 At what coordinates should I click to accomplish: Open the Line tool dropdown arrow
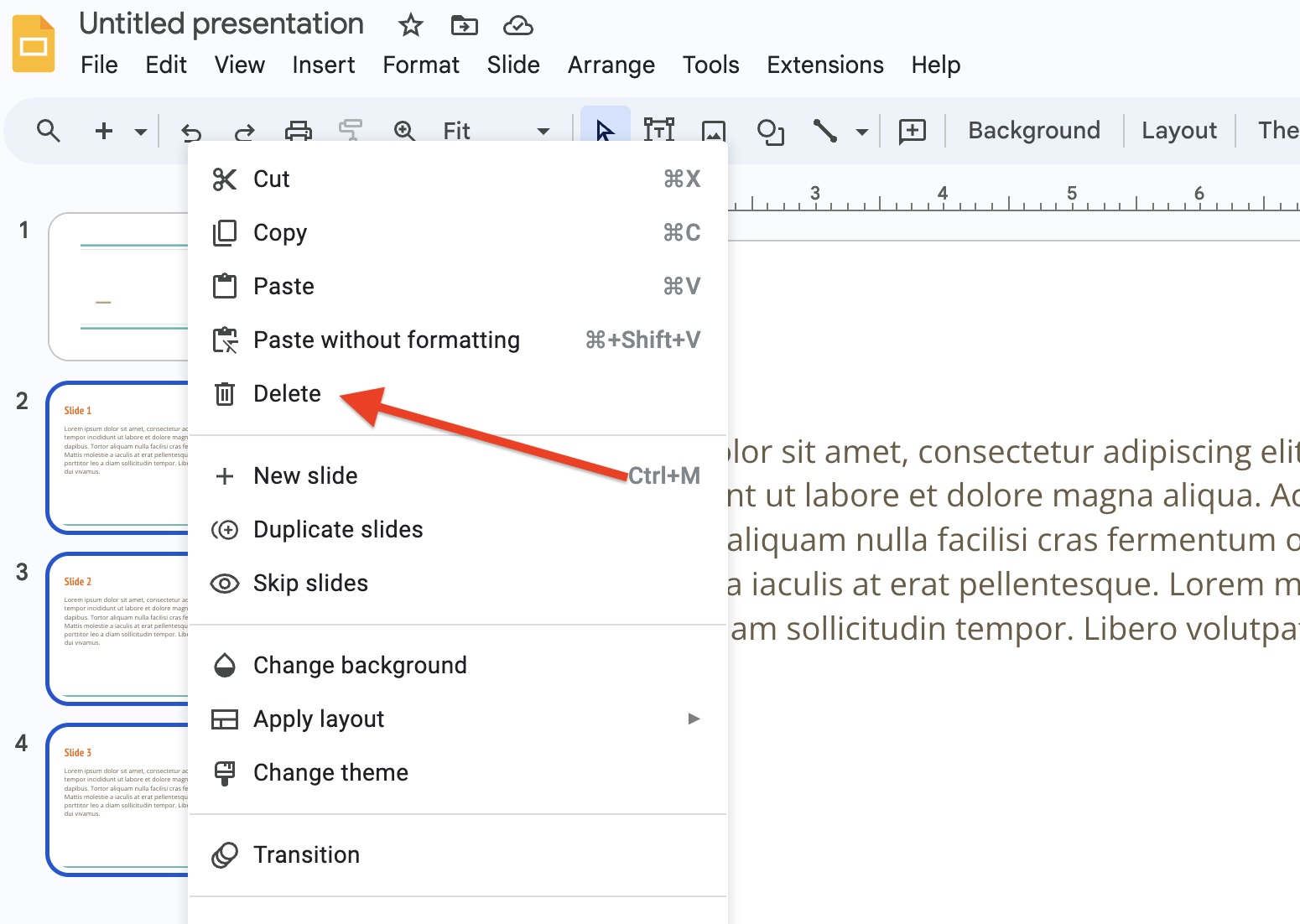coord(862,131)
